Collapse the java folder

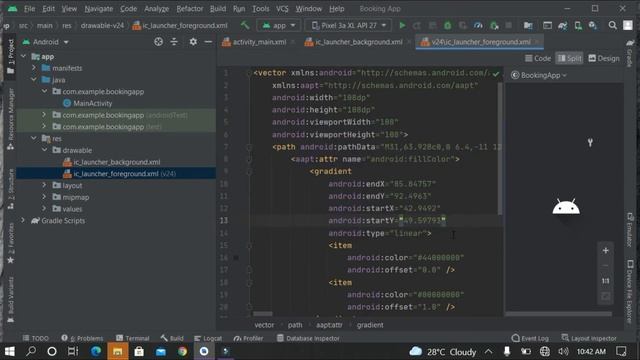click(x=34, y=80)
